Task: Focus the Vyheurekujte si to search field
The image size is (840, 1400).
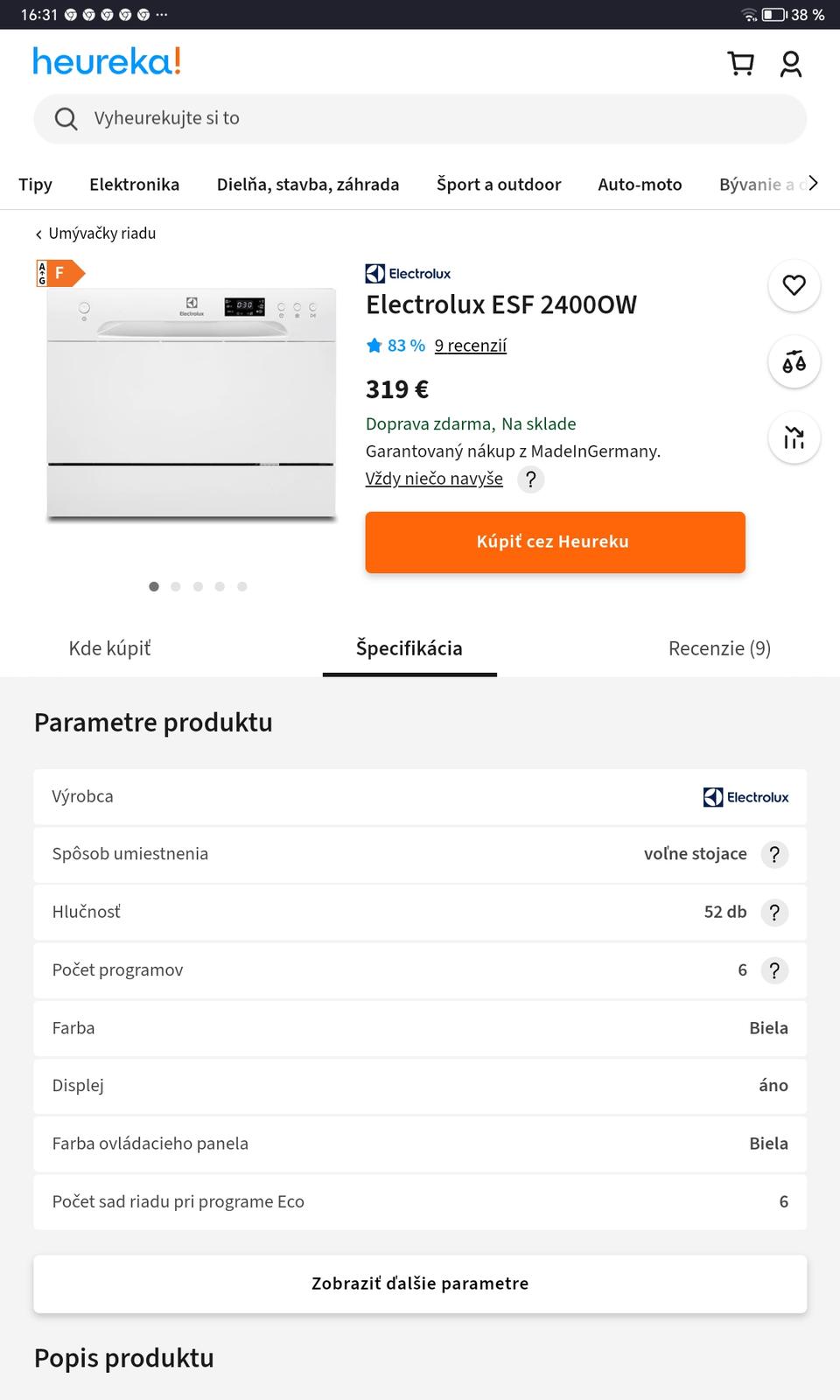Action: coord(420,119)
